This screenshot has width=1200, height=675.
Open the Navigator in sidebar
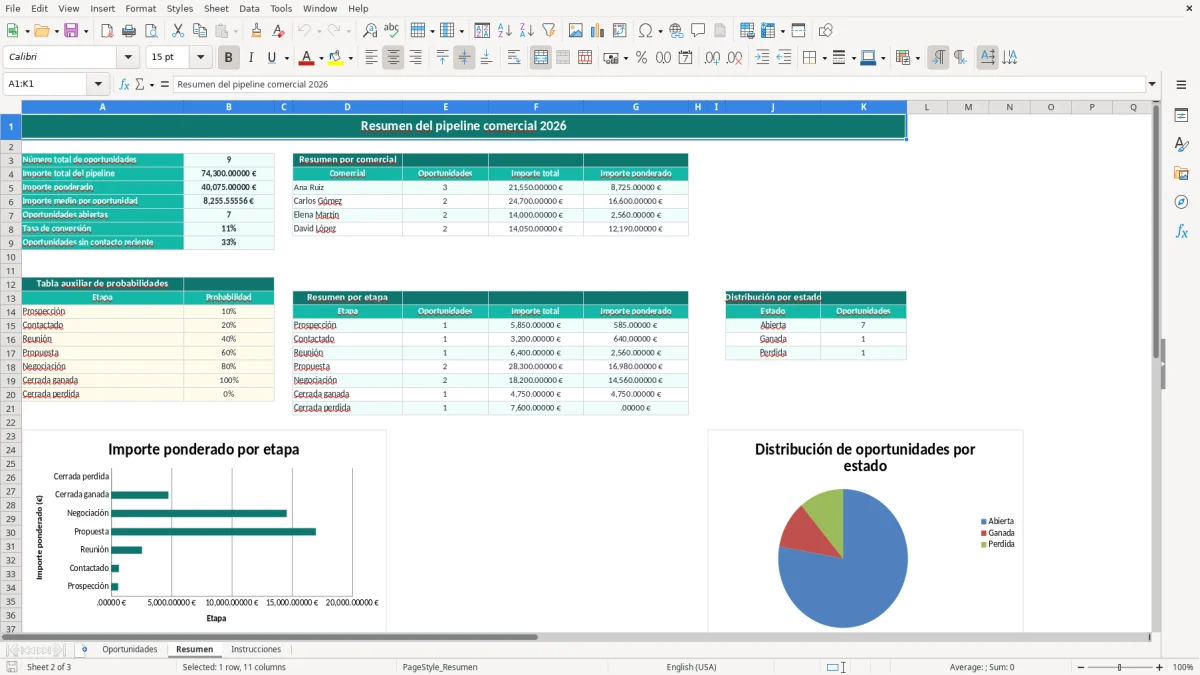[1181, 202]
